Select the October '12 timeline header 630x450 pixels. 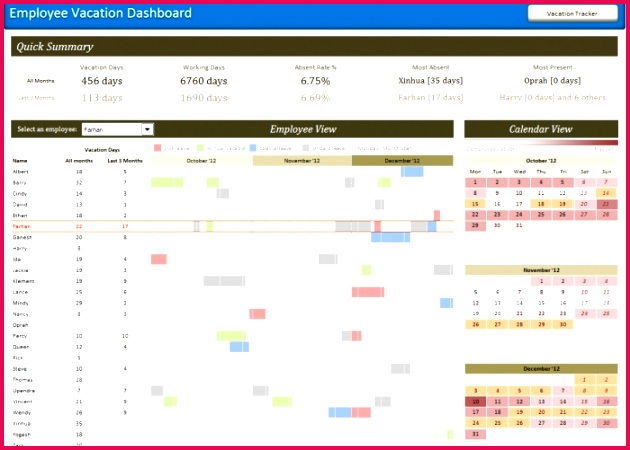(202, 161)
